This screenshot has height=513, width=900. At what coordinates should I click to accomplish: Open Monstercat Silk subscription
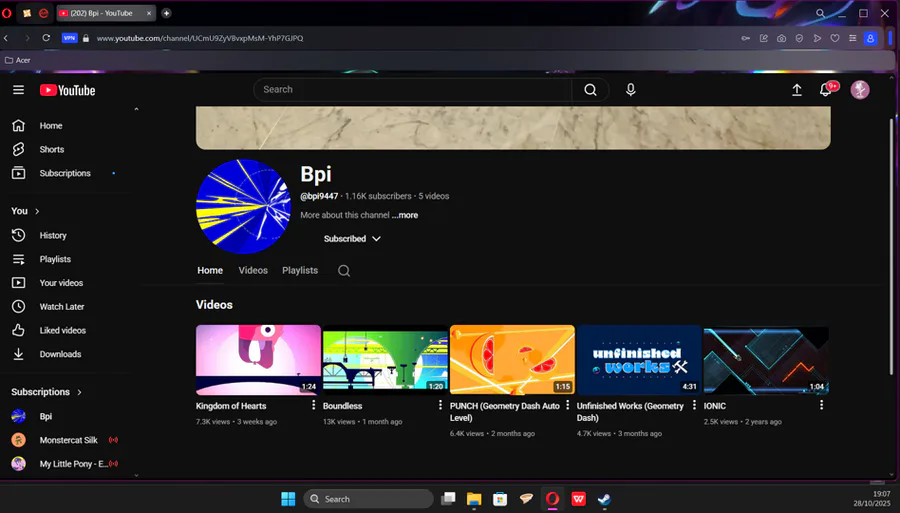coord(66,440)
